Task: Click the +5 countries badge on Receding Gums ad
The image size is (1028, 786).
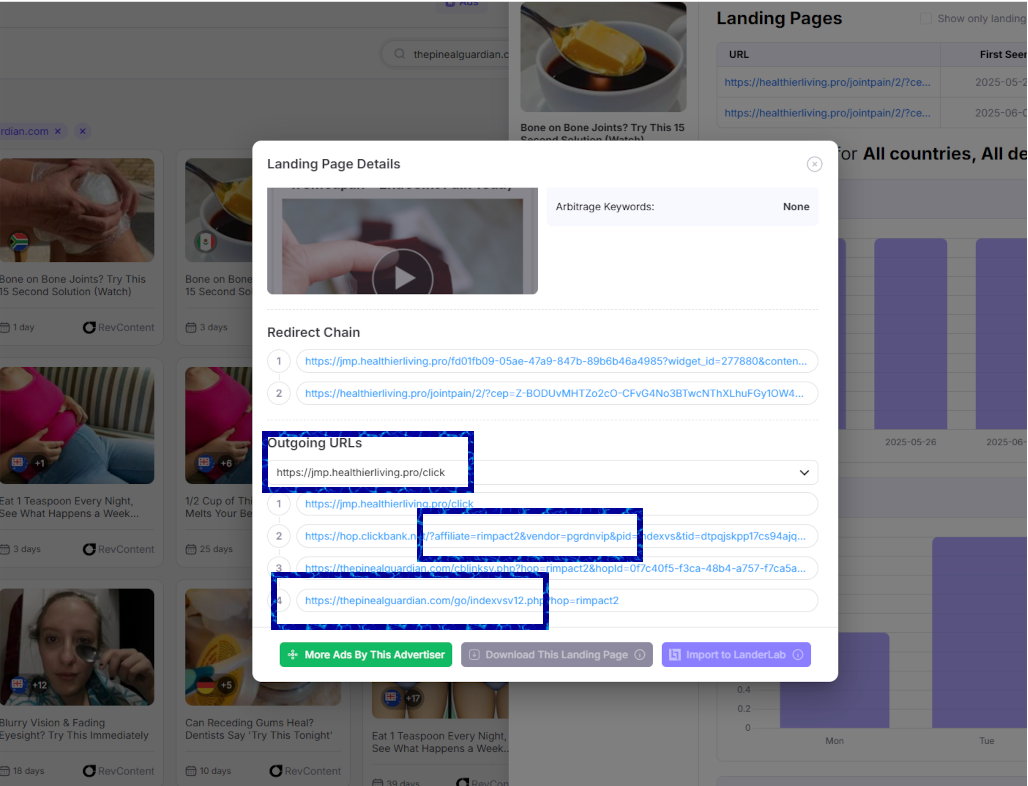Action: (226, 685)
